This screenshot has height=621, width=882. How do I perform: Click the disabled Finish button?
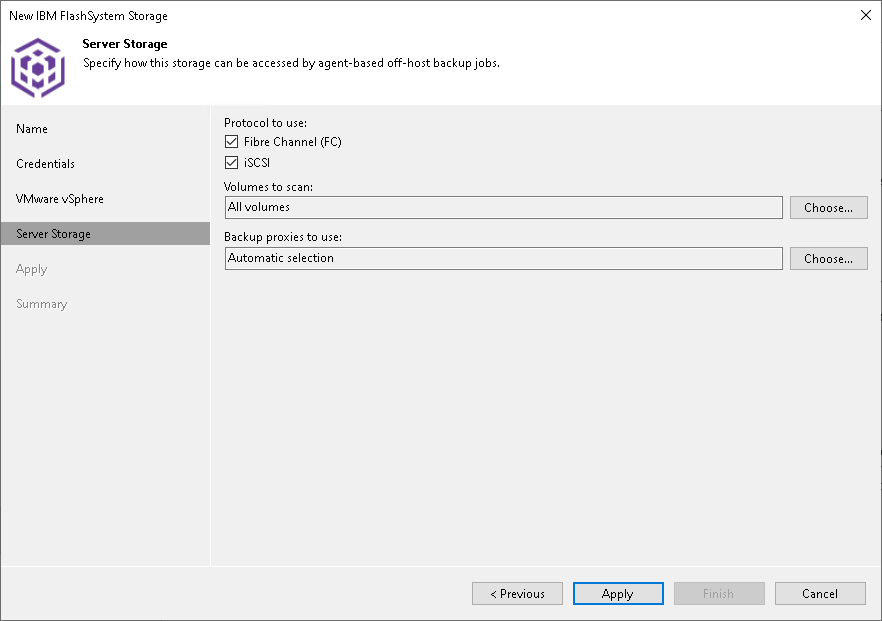(719, 593)
